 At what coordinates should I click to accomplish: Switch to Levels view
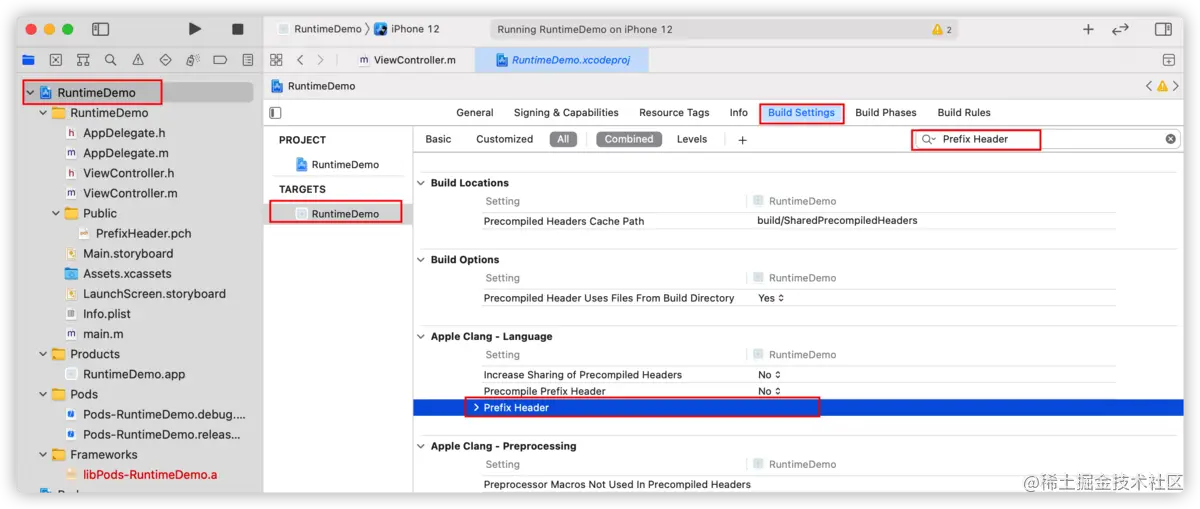pyautogui.click(x=692, y=139)
